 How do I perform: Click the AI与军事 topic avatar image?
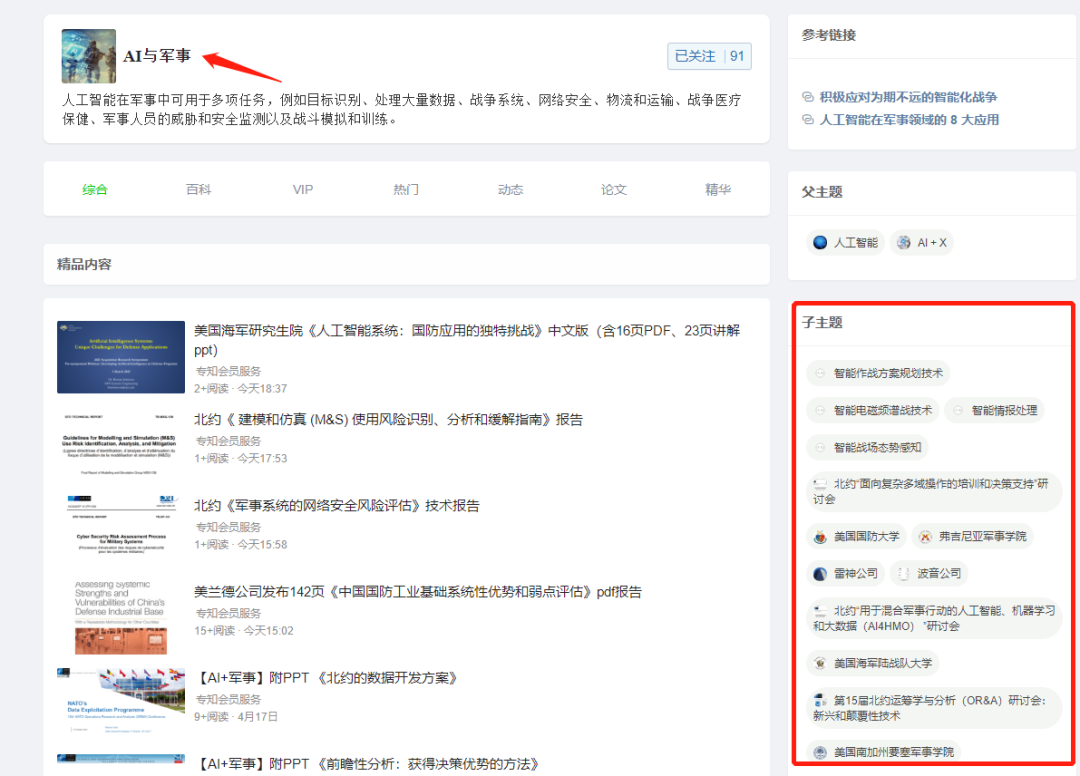pyautogui.click(x=89, y=56)
